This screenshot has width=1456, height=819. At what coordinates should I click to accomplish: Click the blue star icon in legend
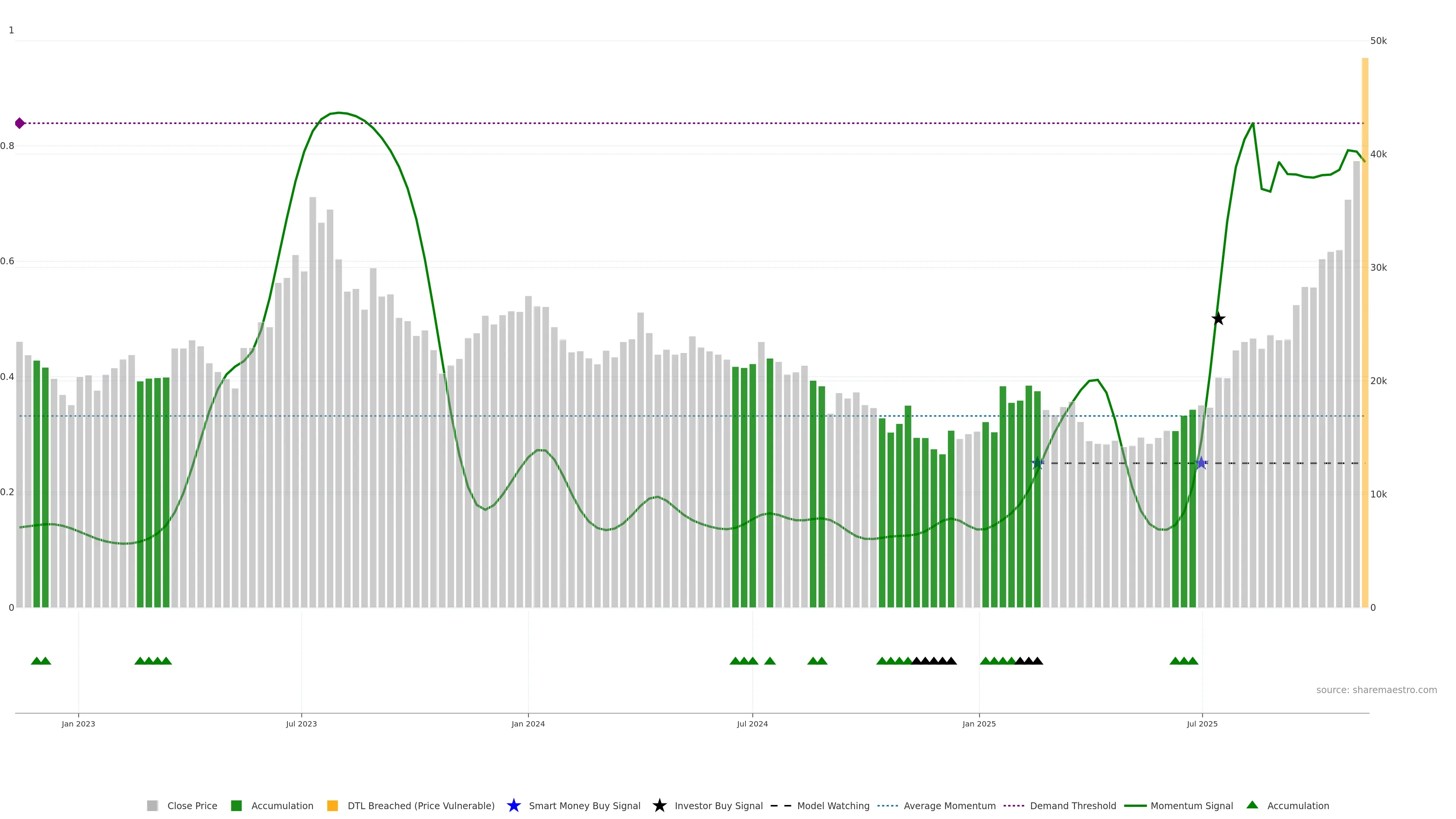(513, 805)
